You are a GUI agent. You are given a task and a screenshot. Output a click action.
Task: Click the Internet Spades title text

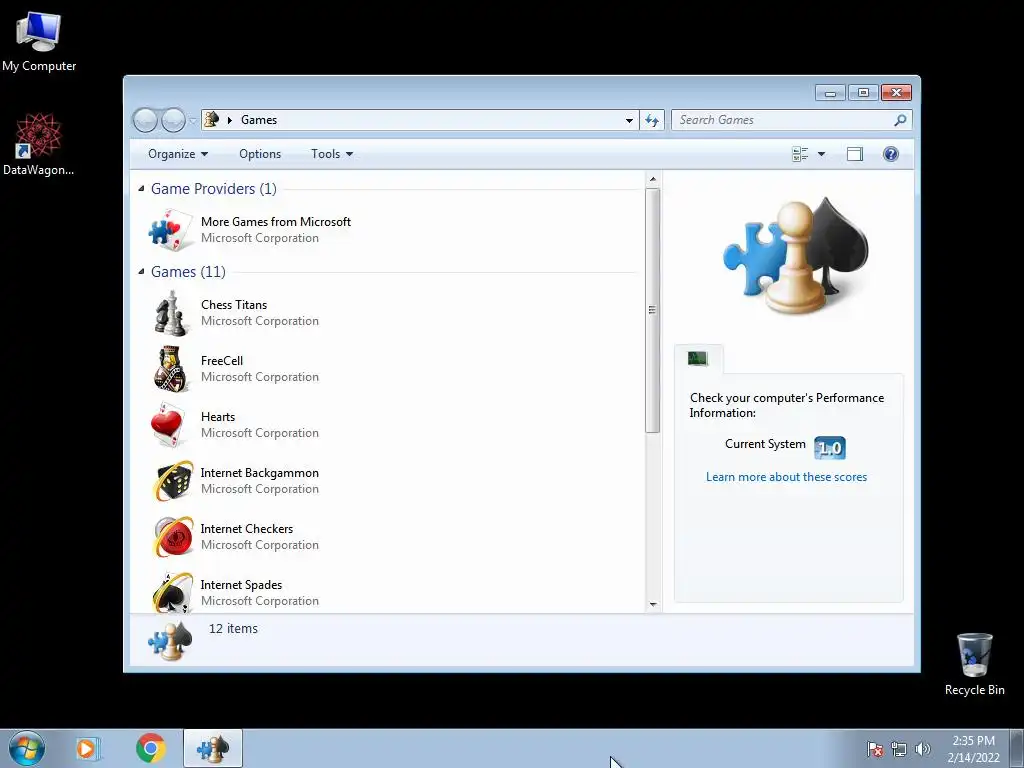click(242, 585)
